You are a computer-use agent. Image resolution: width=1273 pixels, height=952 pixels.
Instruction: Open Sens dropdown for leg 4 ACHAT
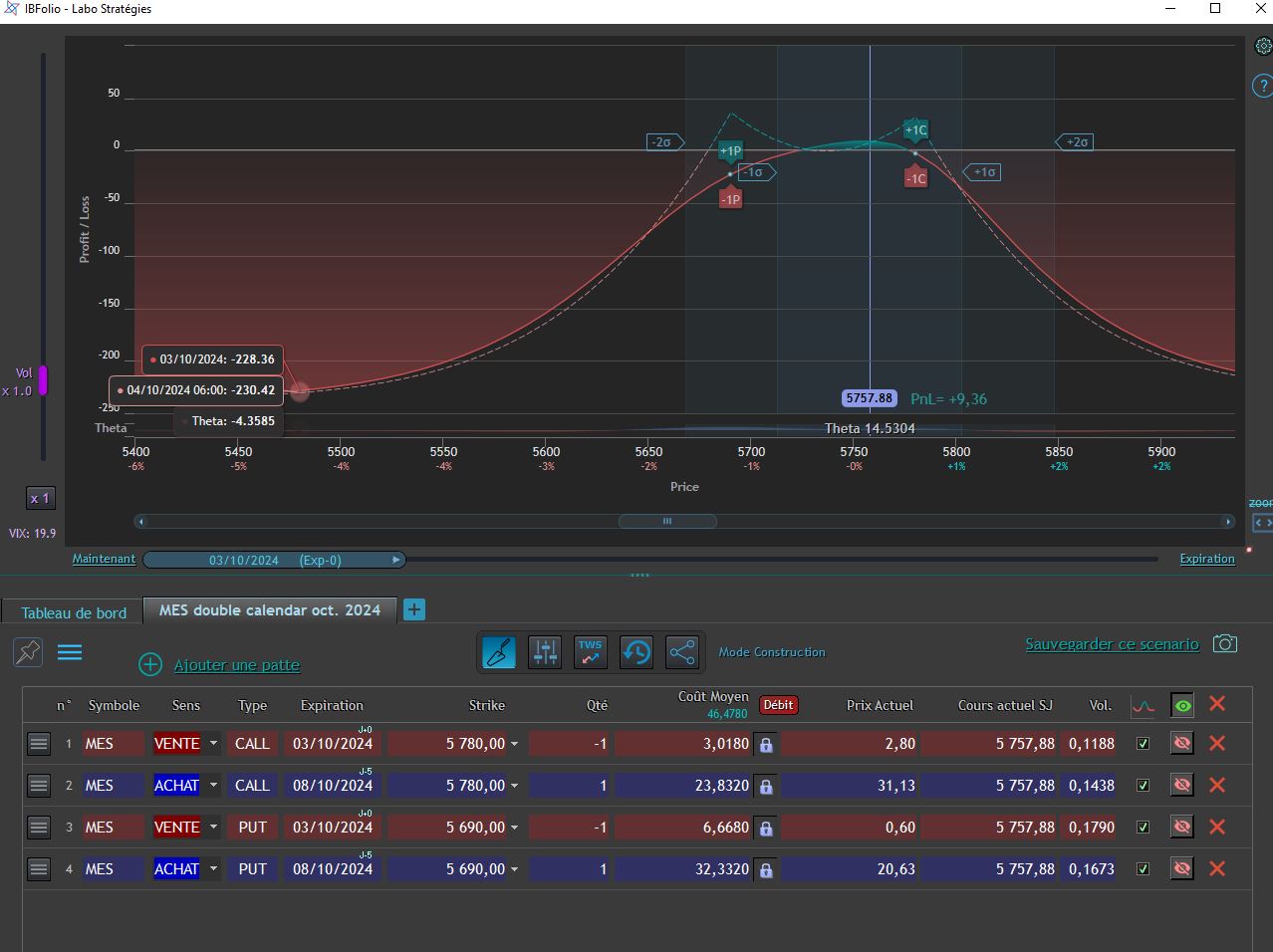(213, 868)
